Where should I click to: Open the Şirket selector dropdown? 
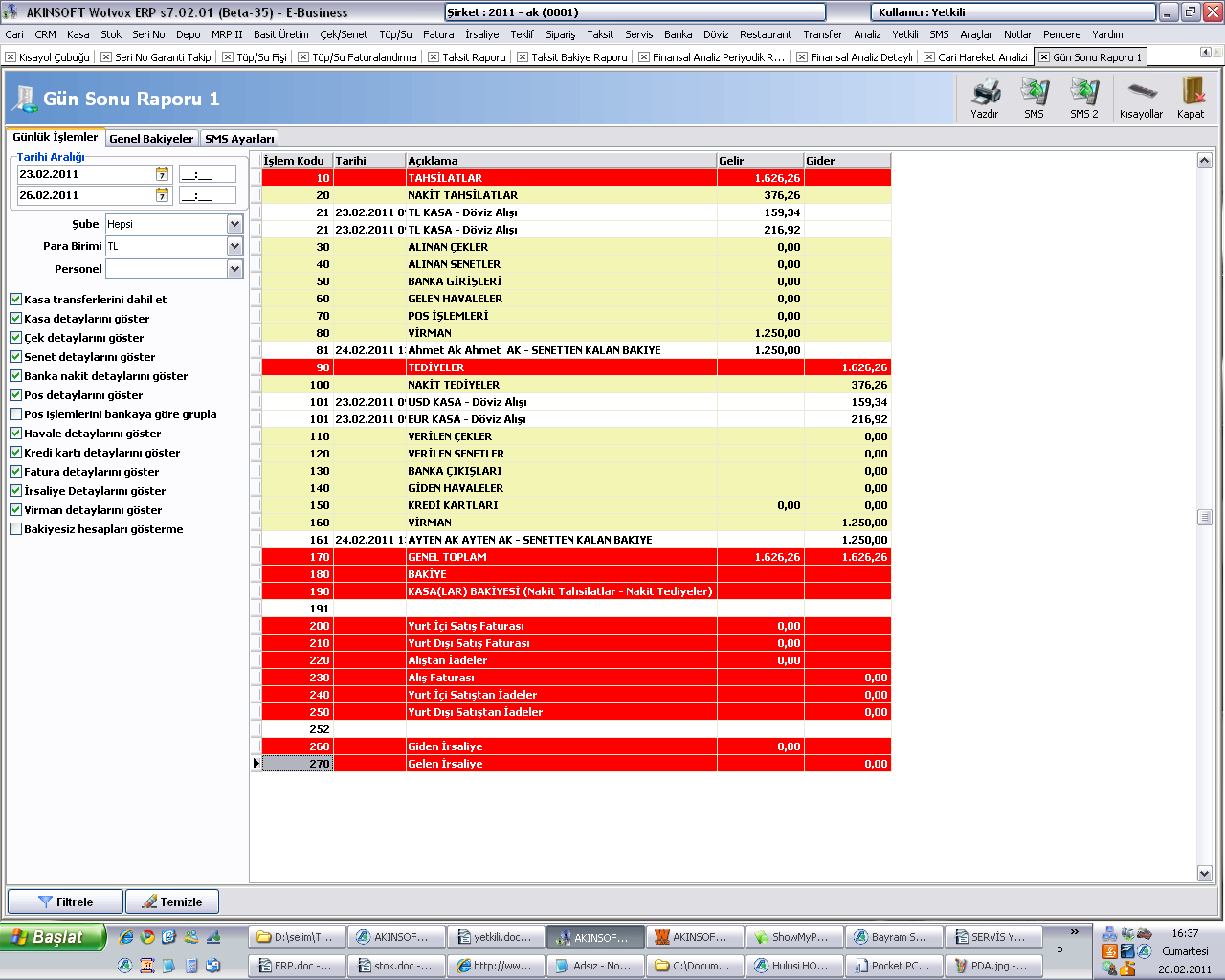coord(635,12)
